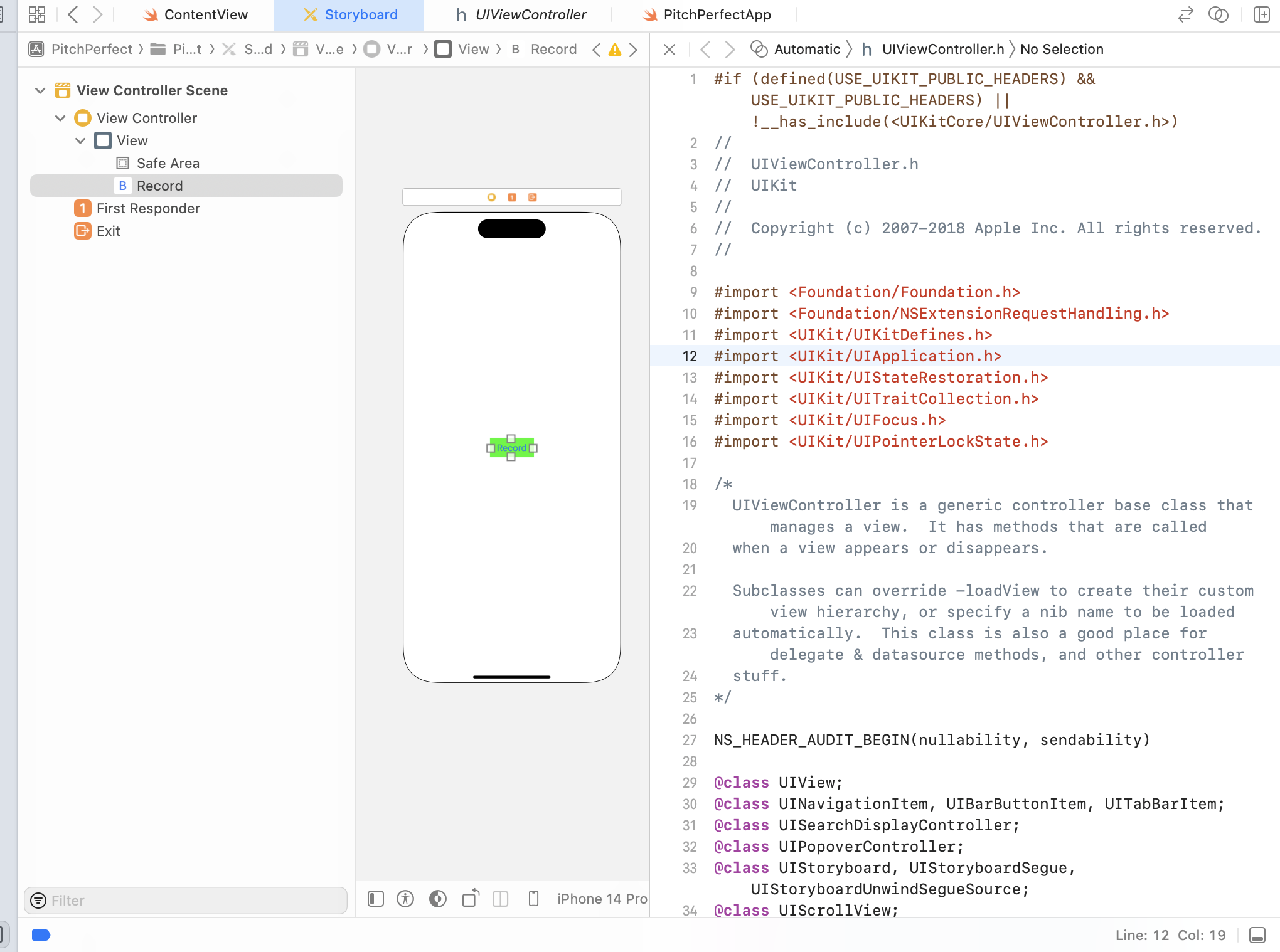The image size is (1280, 952).
Task: Open the related items grid menu
Action: tap(37, 14)
